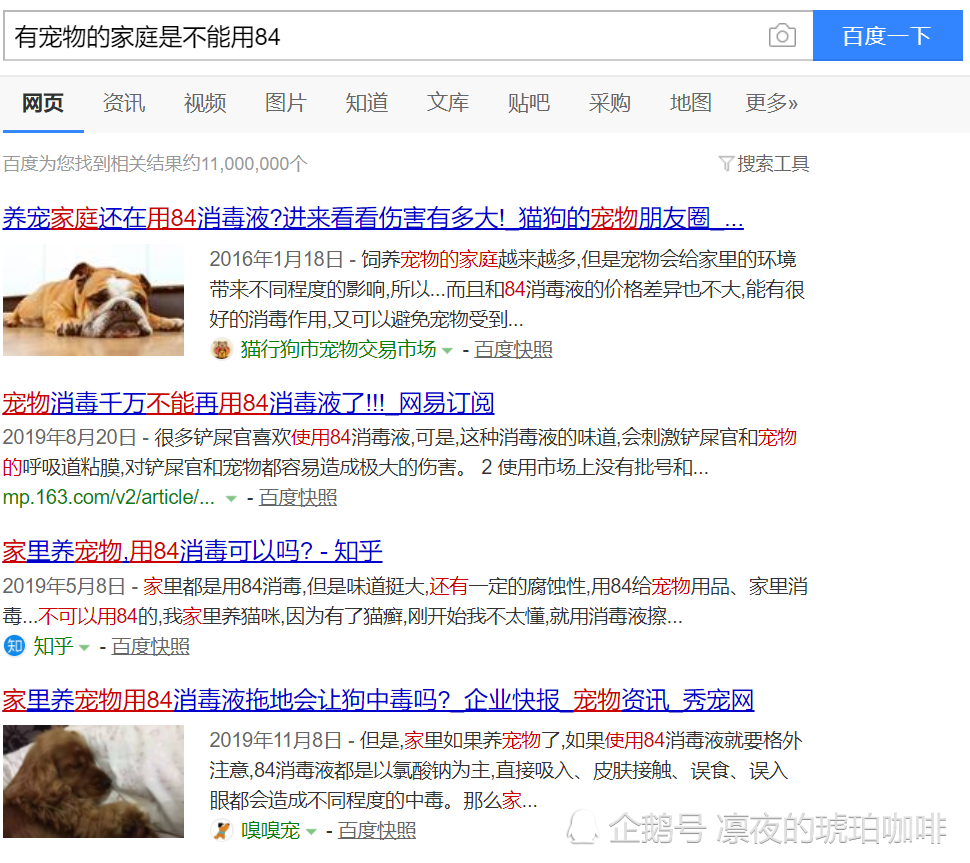Switch to the 视频 tab
This screenshot has width=970, height=863.
pos(205,103)
